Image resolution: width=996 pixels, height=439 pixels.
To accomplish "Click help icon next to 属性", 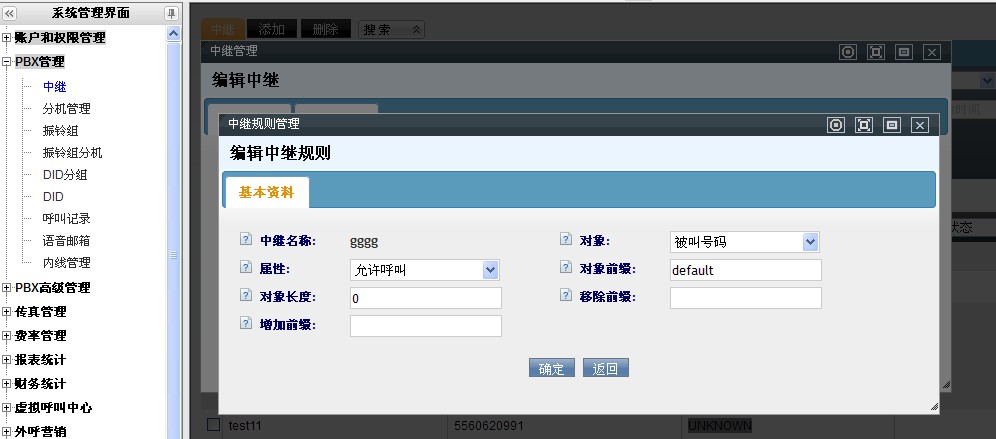I will click(246, 268).
